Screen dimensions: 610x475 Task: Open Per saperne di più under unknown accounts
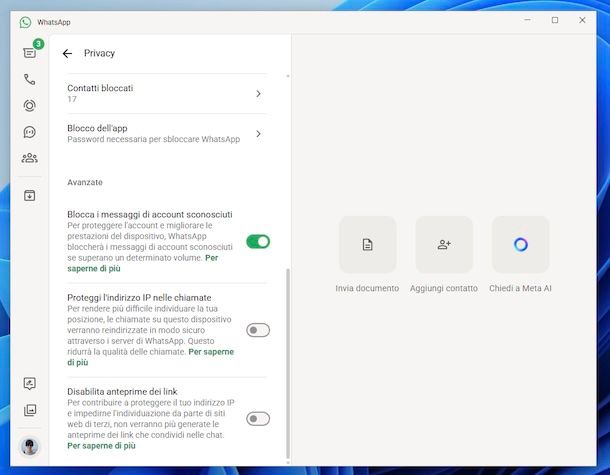point(94,268)
